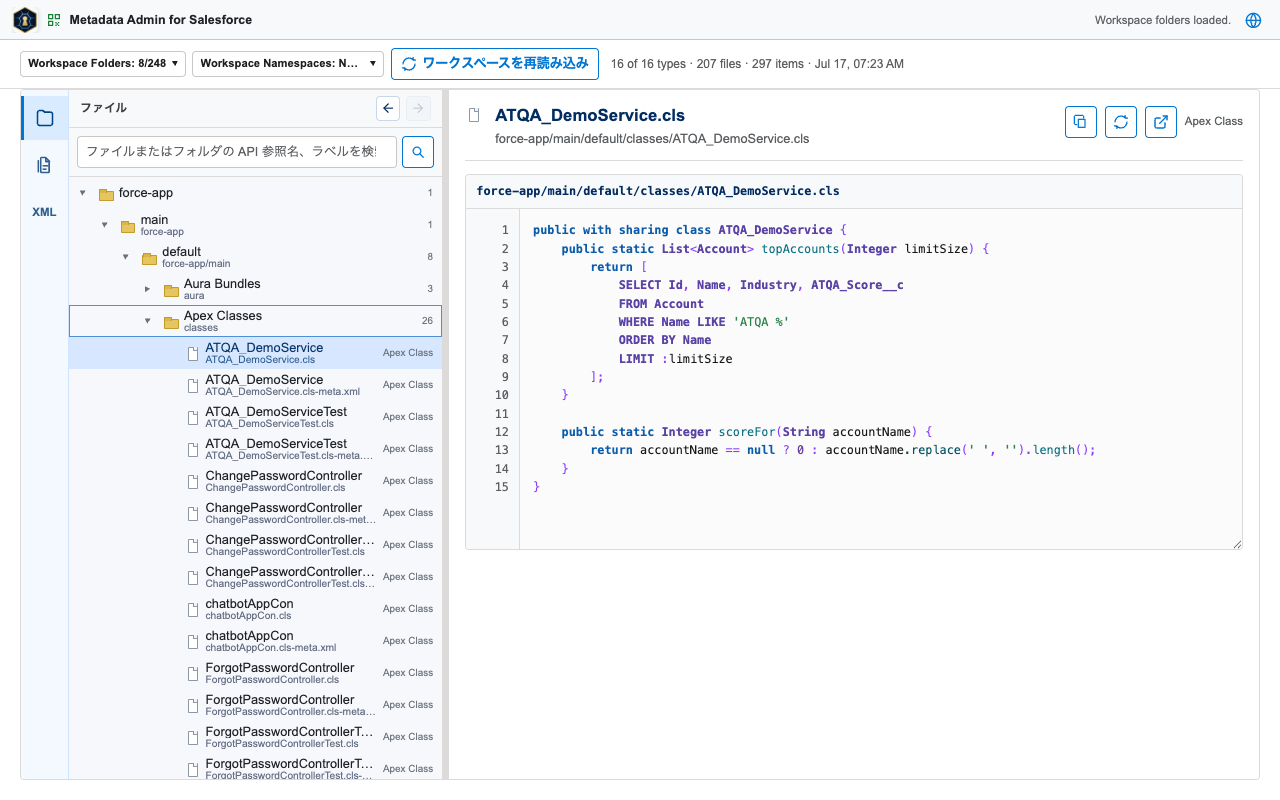Collapse the force-app folder
This screenshot has width=1280, height=800.
click(83, 193)
